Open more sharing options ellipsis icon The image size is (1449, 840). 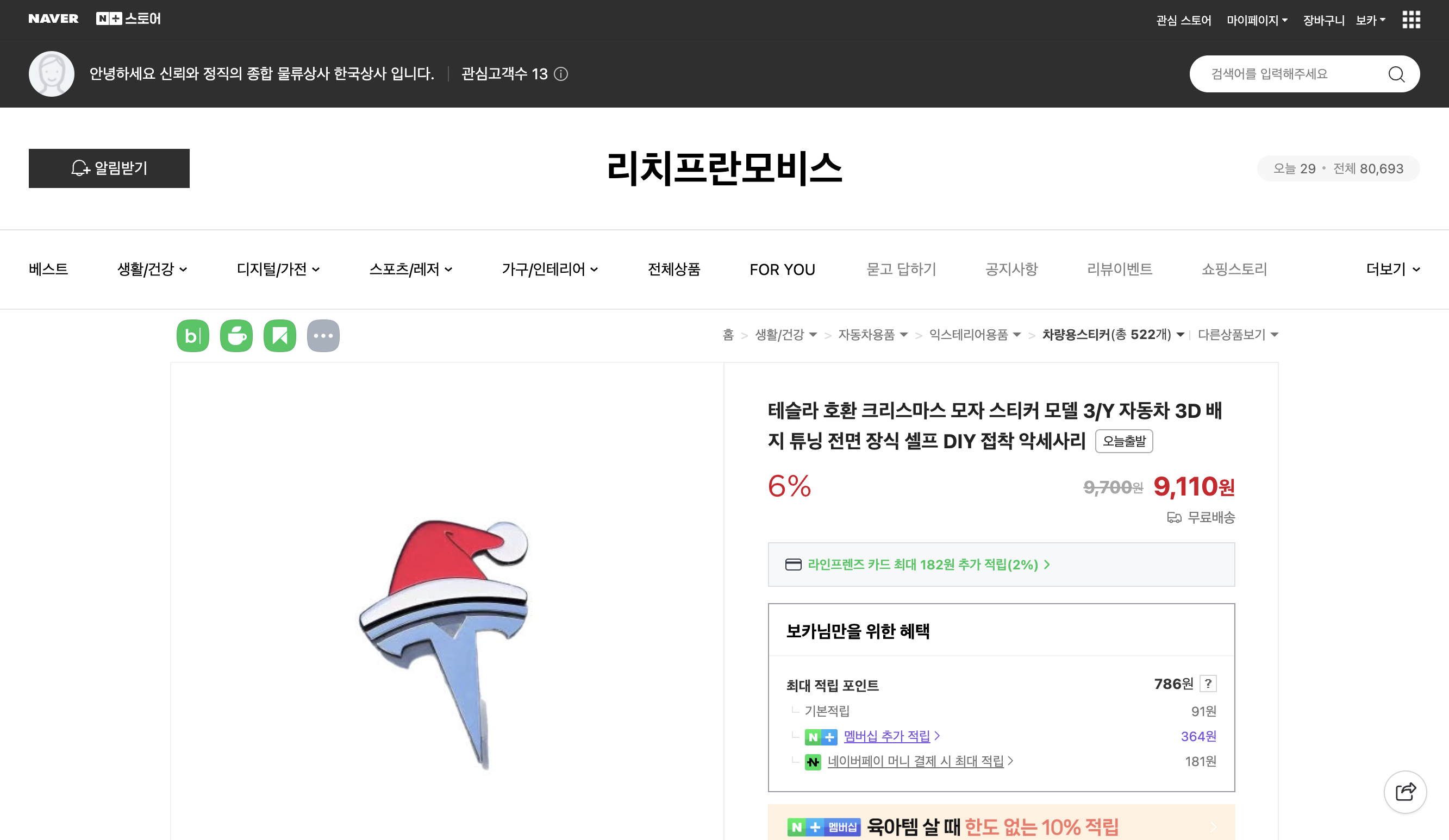pos(324,336)
